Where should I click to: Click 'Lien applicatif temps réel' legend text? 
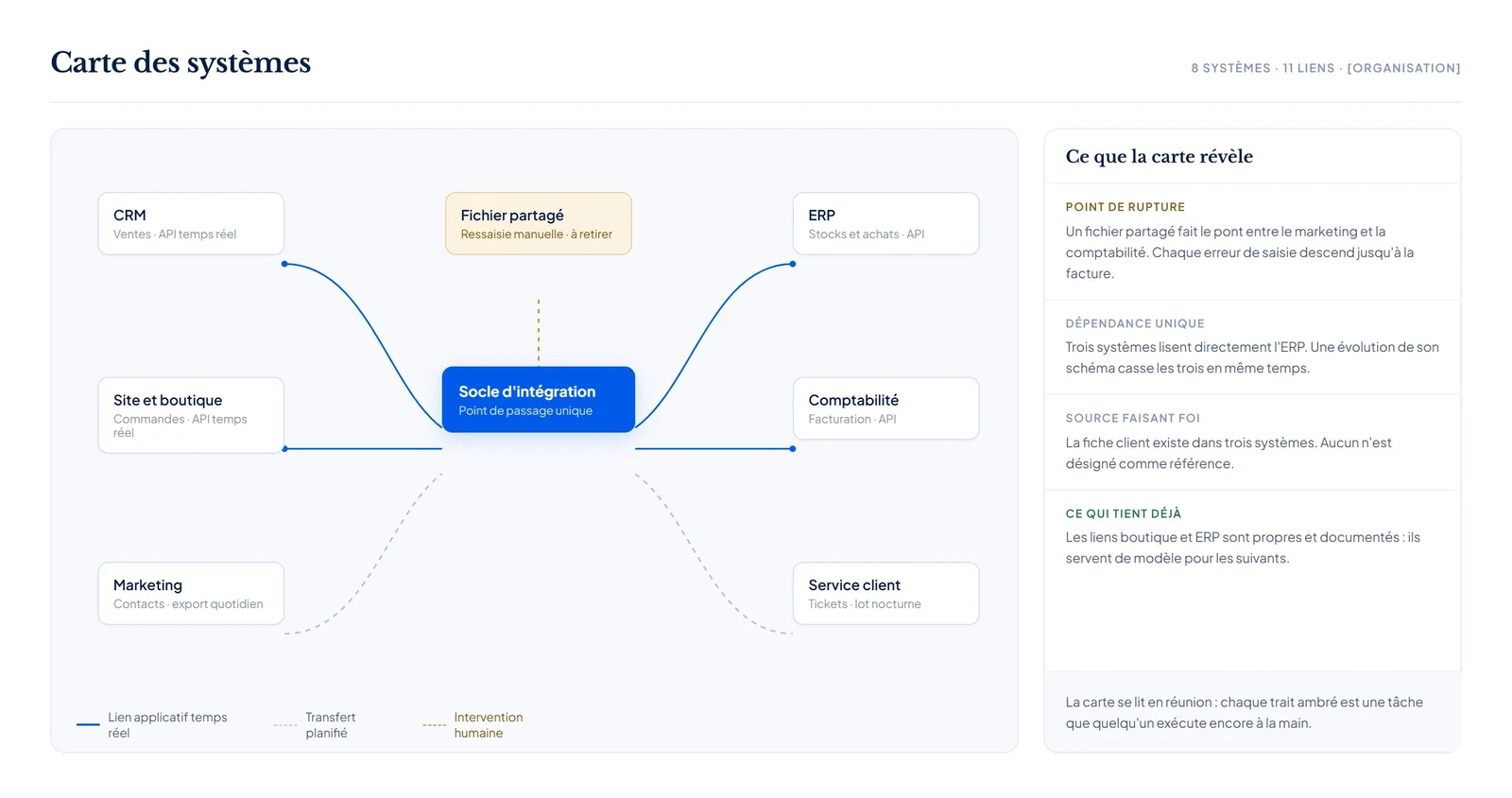[167, 725]
